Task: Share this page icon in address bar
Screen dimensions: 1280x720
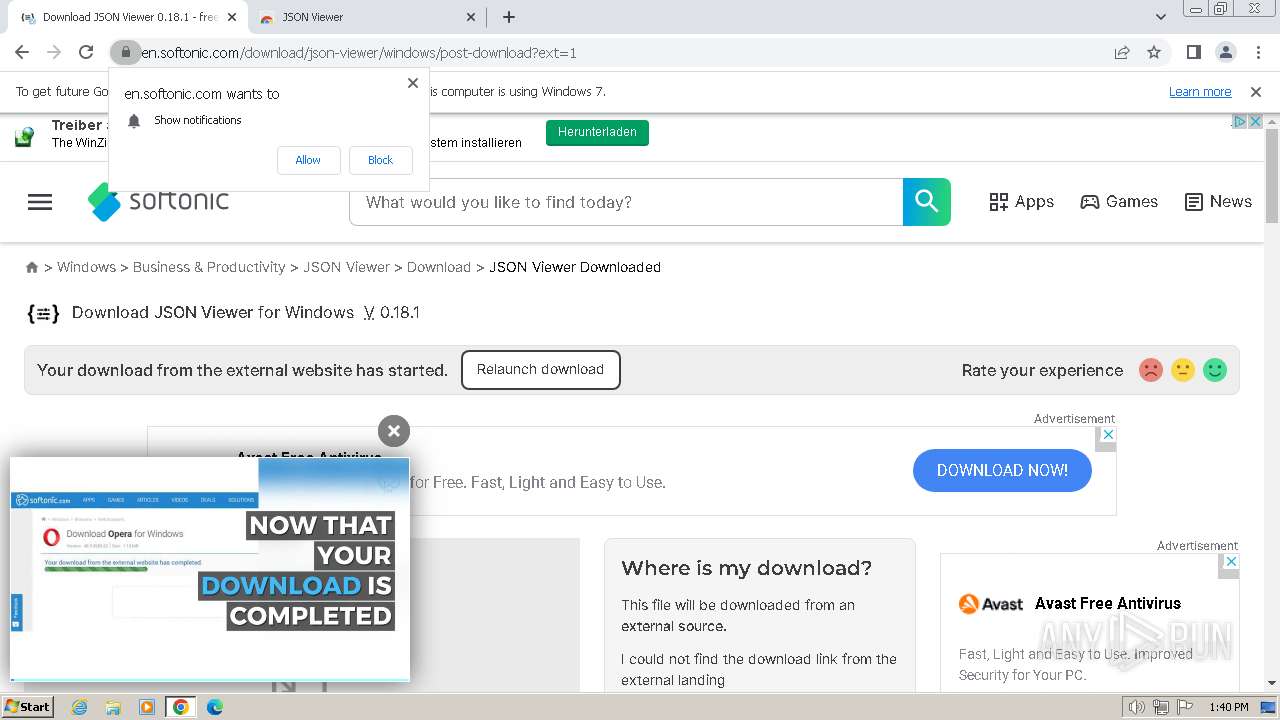Action: [1122, 52]
